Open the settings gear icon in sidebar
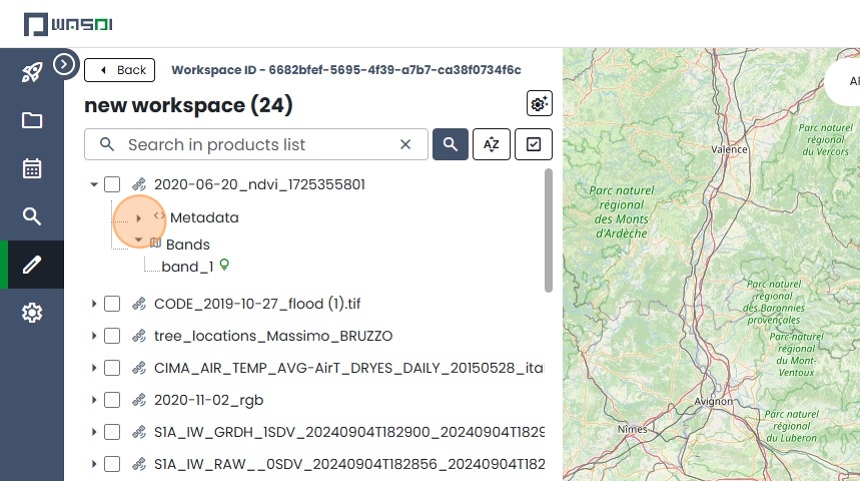 32,313
